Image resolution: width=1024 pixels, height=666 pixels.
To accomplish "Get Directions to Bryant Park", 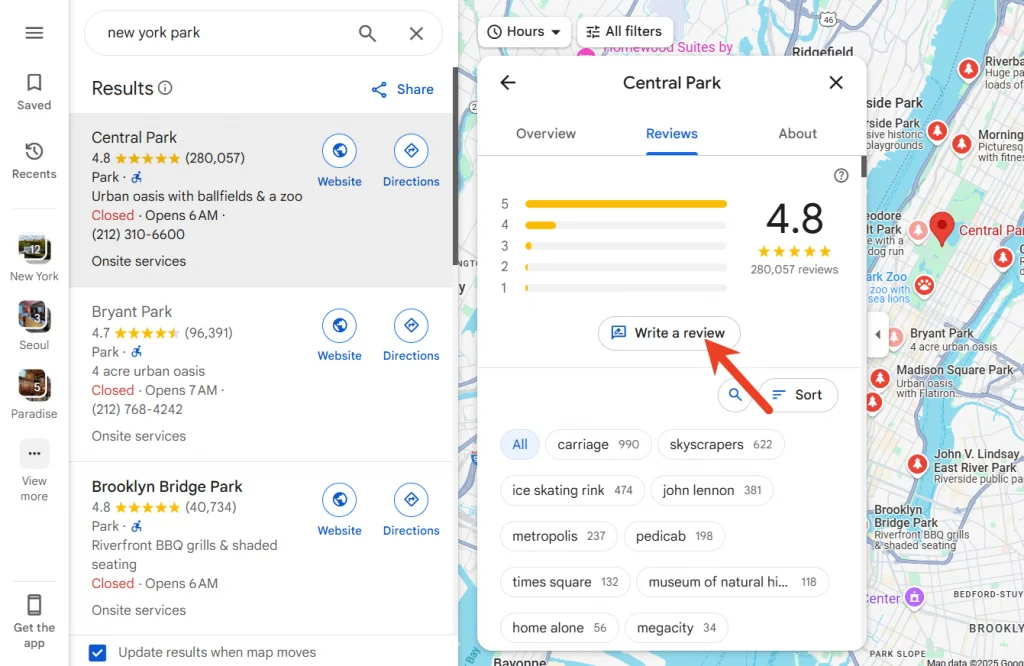I will pyautogui.click(x=411, y=325).
